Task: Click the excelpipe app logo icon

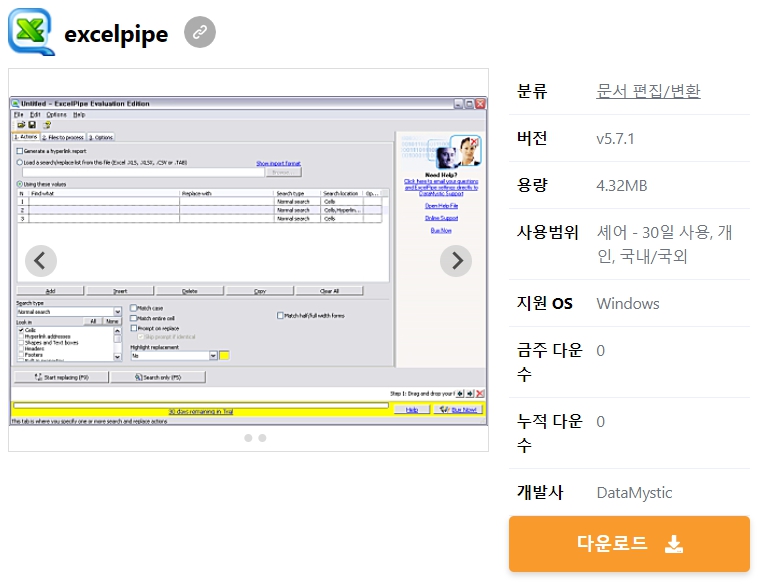Action: [x=31, y=32]
